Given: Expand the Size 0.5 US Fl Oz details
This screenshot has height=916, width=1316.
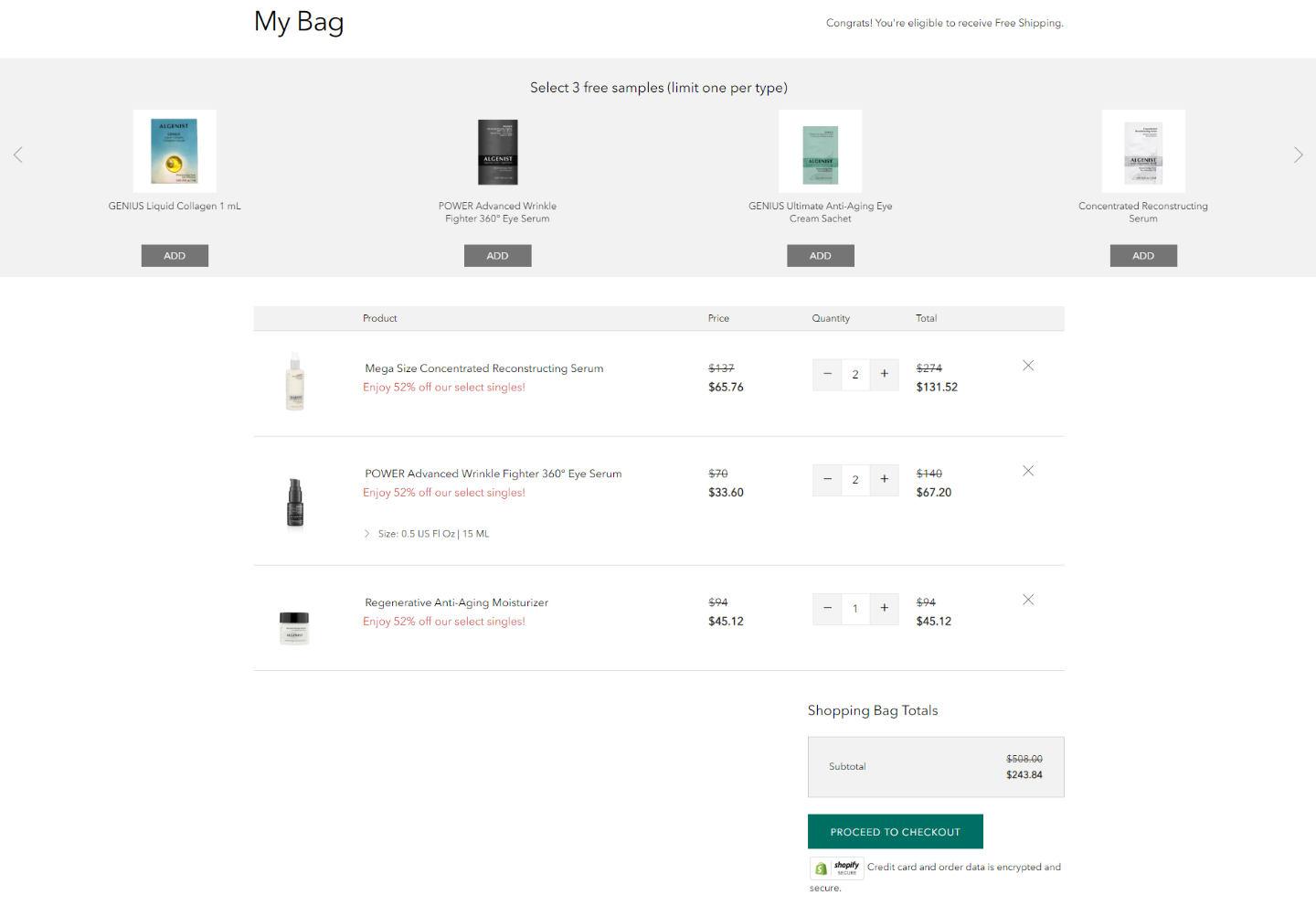Looking at the screenshot, I should tap(427, 534).
